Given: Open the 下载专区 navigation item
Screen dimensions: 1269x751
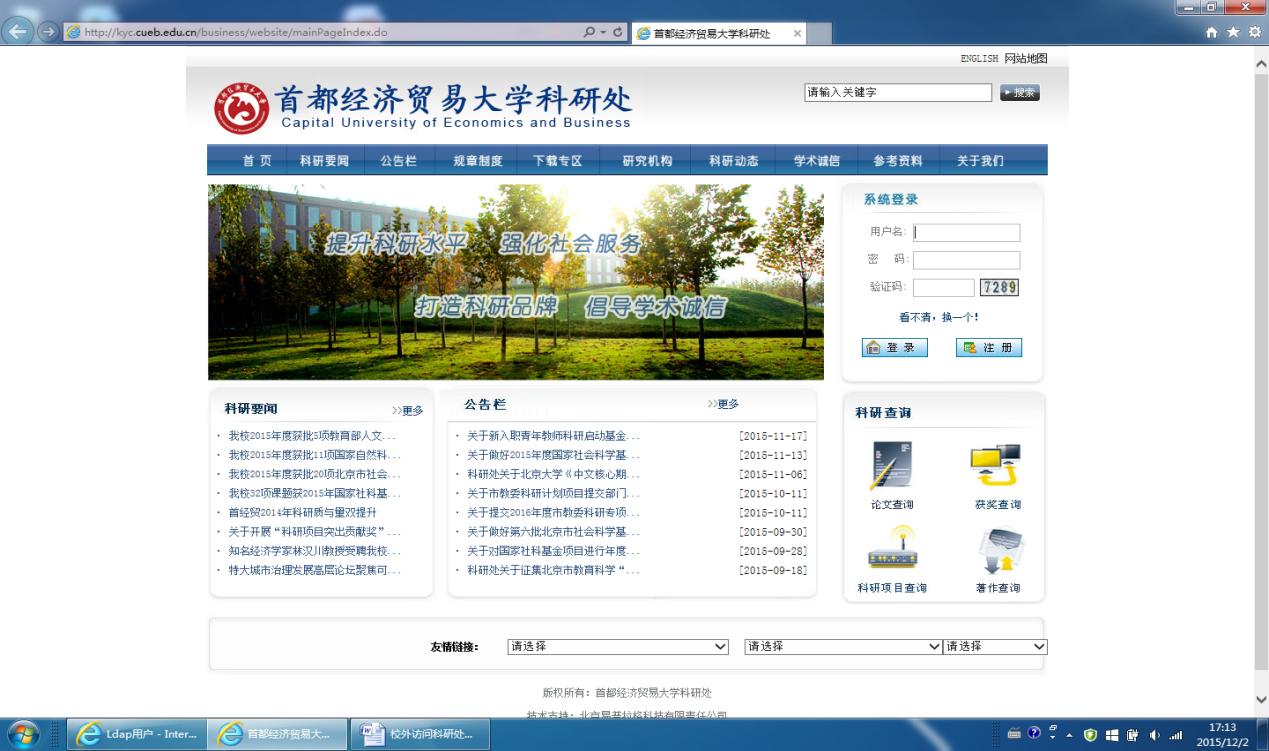Looking at the screenshot, I should click(557, 161).
